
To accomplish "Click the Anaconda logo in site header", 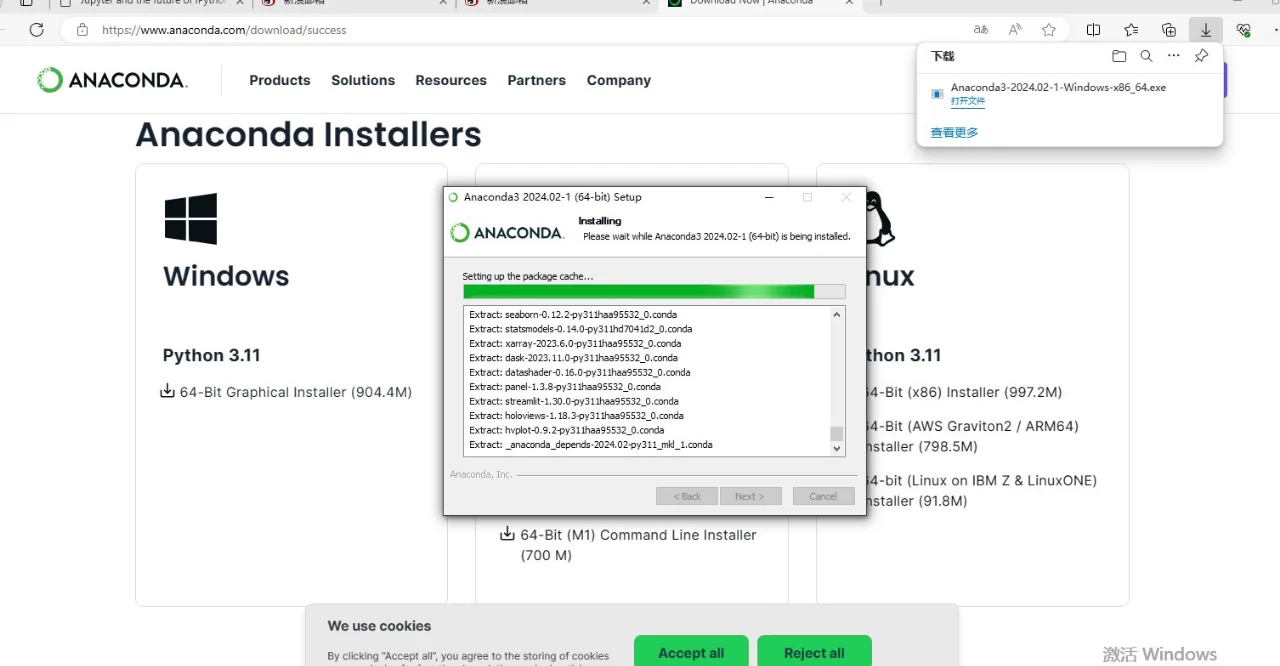I will coord(112,80).
